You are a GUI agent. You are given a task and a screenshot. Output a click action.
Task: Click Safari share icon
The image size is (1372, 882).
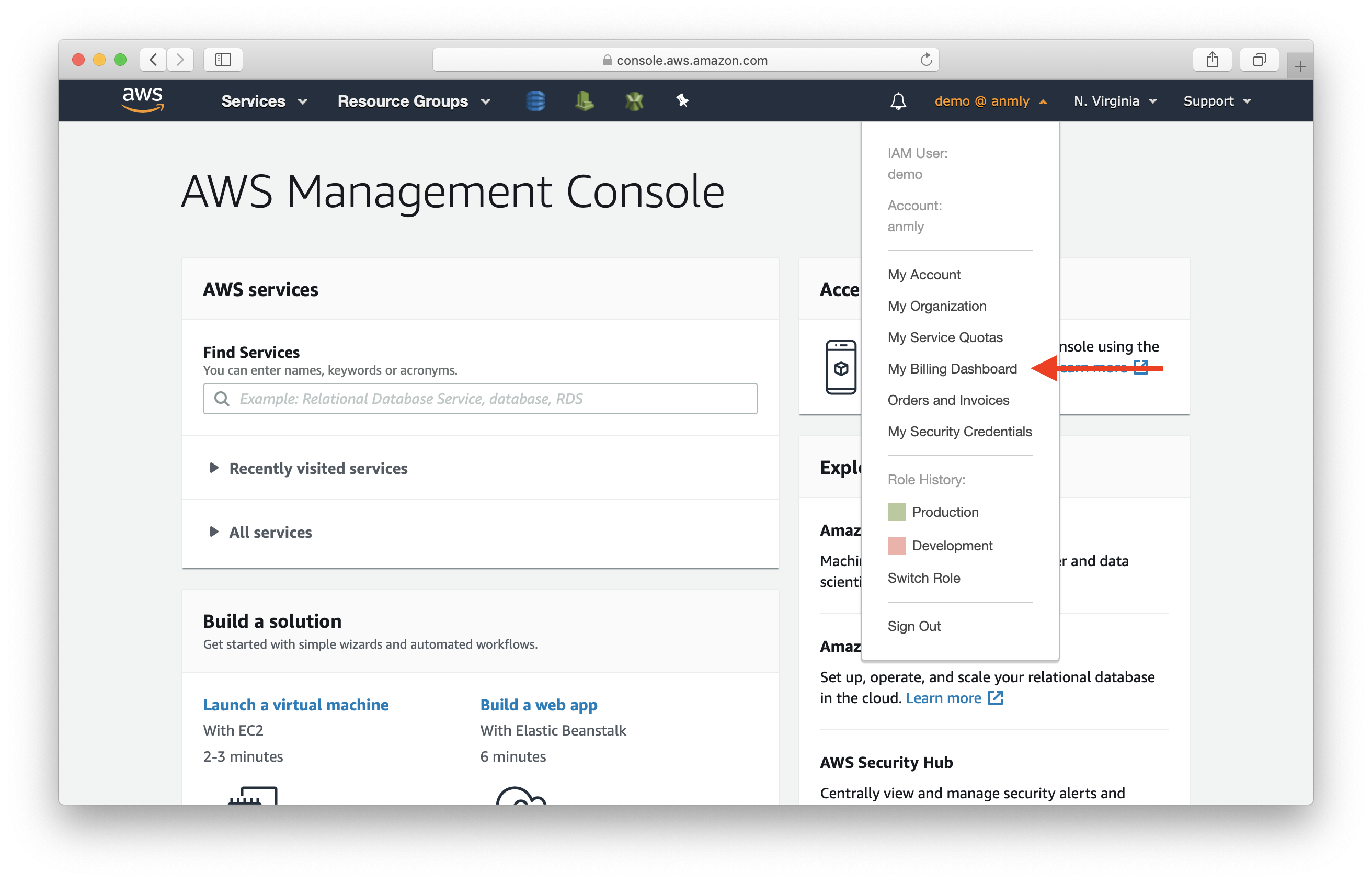click(x=1211, y=60)
